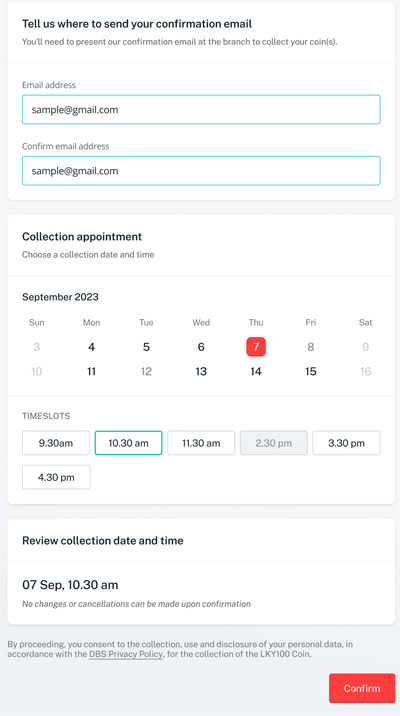Pick September 11 as collection date
The width and height of the screenshot is (400, 716).
coord(91,371)
